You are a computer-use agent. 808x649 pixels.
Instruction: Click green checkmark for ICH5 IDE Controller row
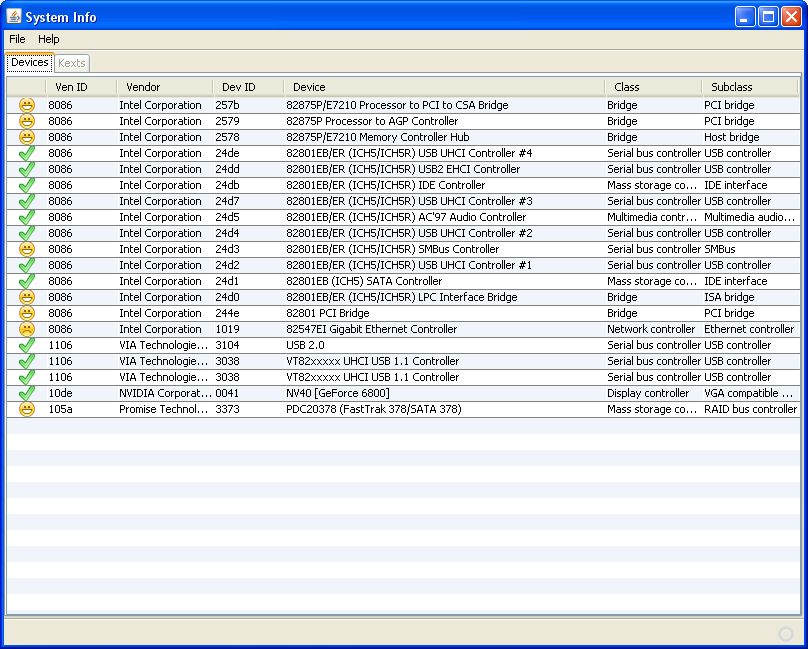point(27,185)
